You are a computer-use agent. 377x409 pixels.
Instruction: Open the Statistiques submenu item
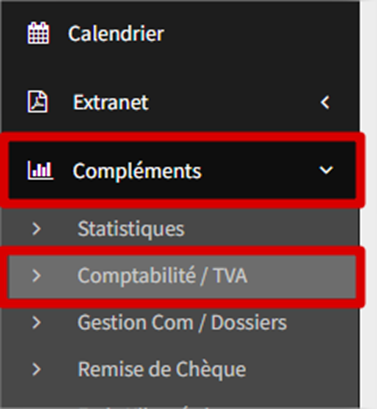coord(131,229)
